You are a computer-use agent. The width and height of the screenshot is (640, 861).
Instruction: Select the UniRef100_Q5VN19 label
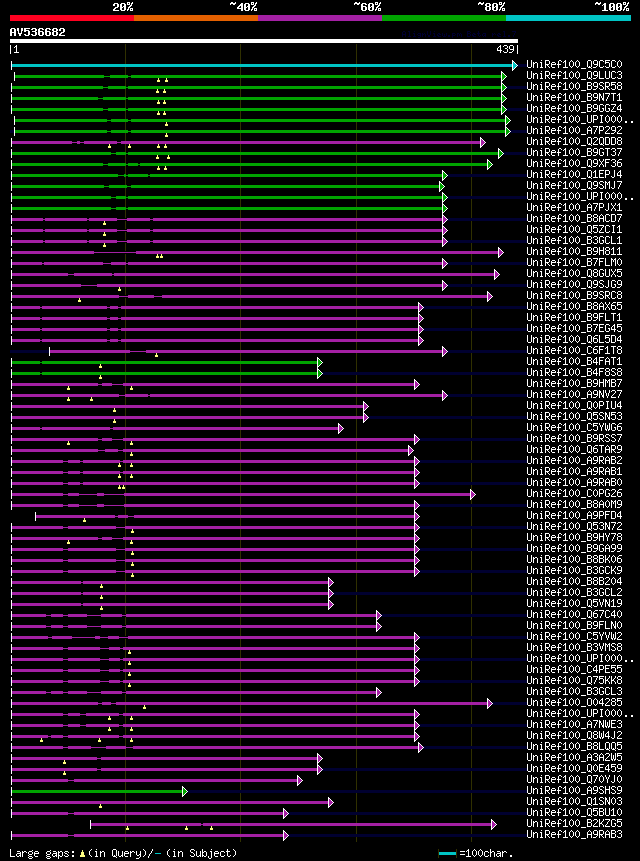click(x=574, y=603)
